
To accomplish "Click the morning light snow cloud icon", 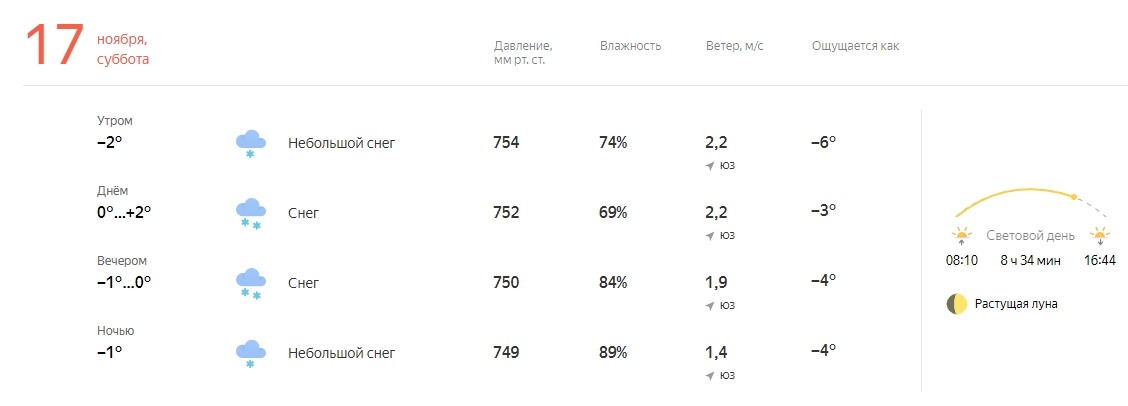I will pos(250,143).
